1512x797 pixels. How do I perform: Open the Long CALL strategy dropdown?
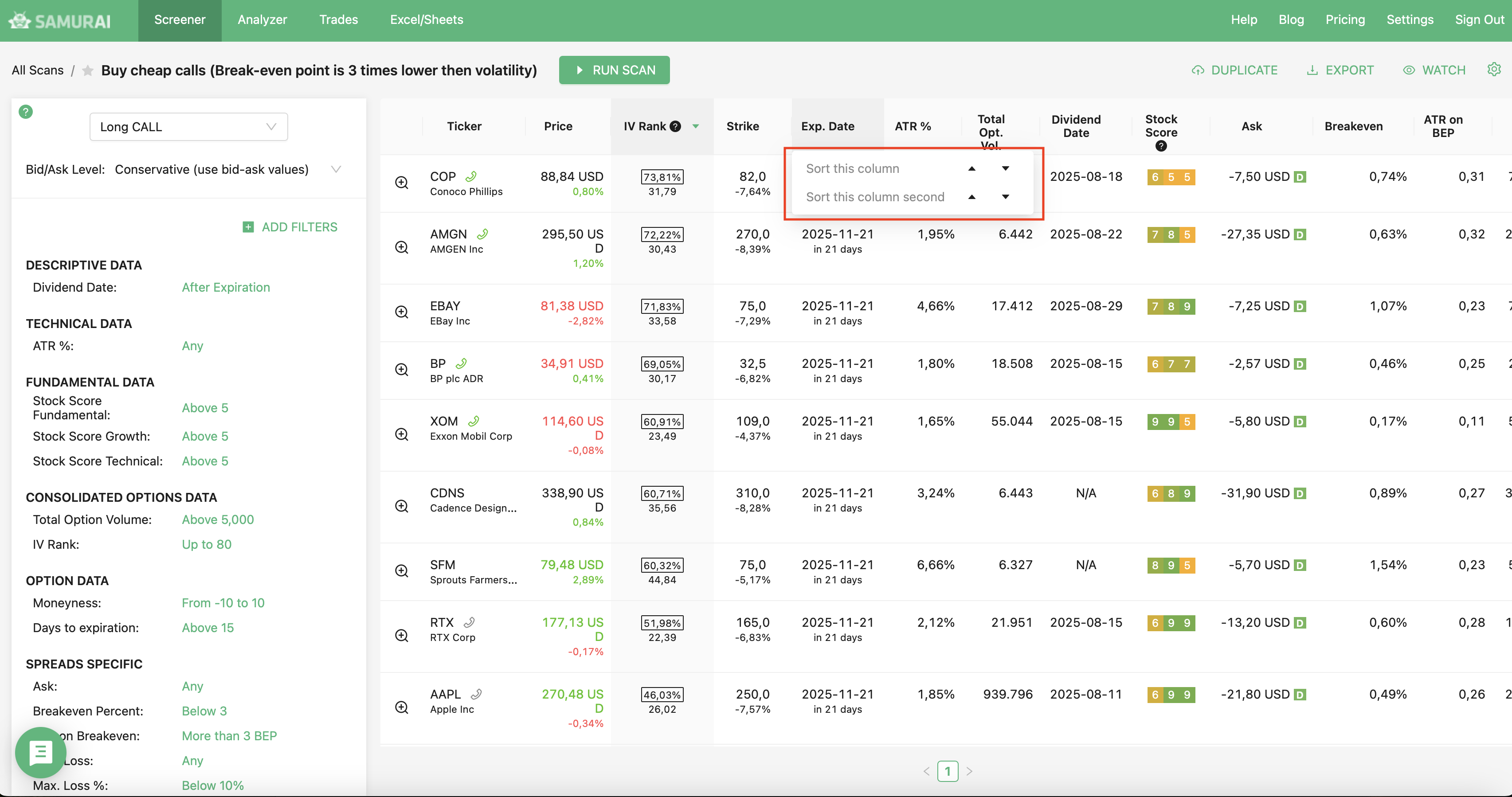[x=188, y=127]
